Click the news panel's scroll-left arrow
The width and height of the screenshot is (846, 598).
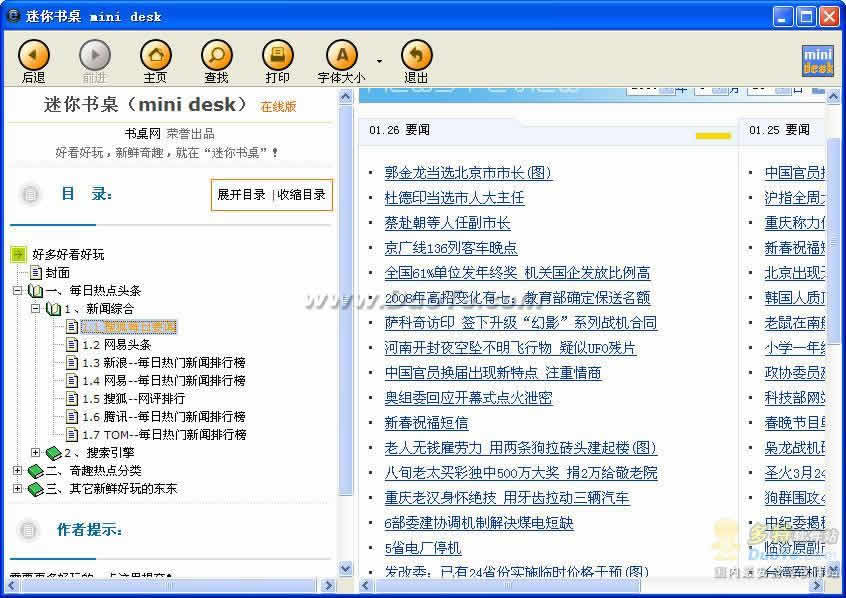[x=365, y=586]
